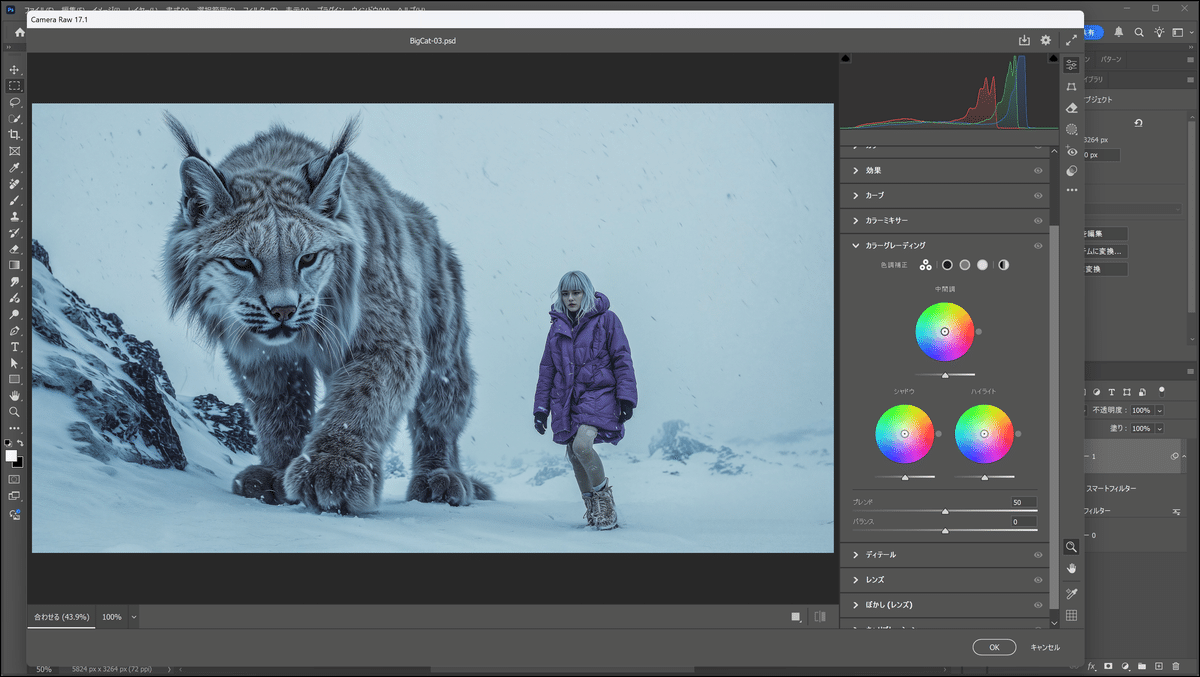1200x677 pixels.
Task: Select the Remove (eraser) tool in Camera Raw
Action: point(1071,108)
